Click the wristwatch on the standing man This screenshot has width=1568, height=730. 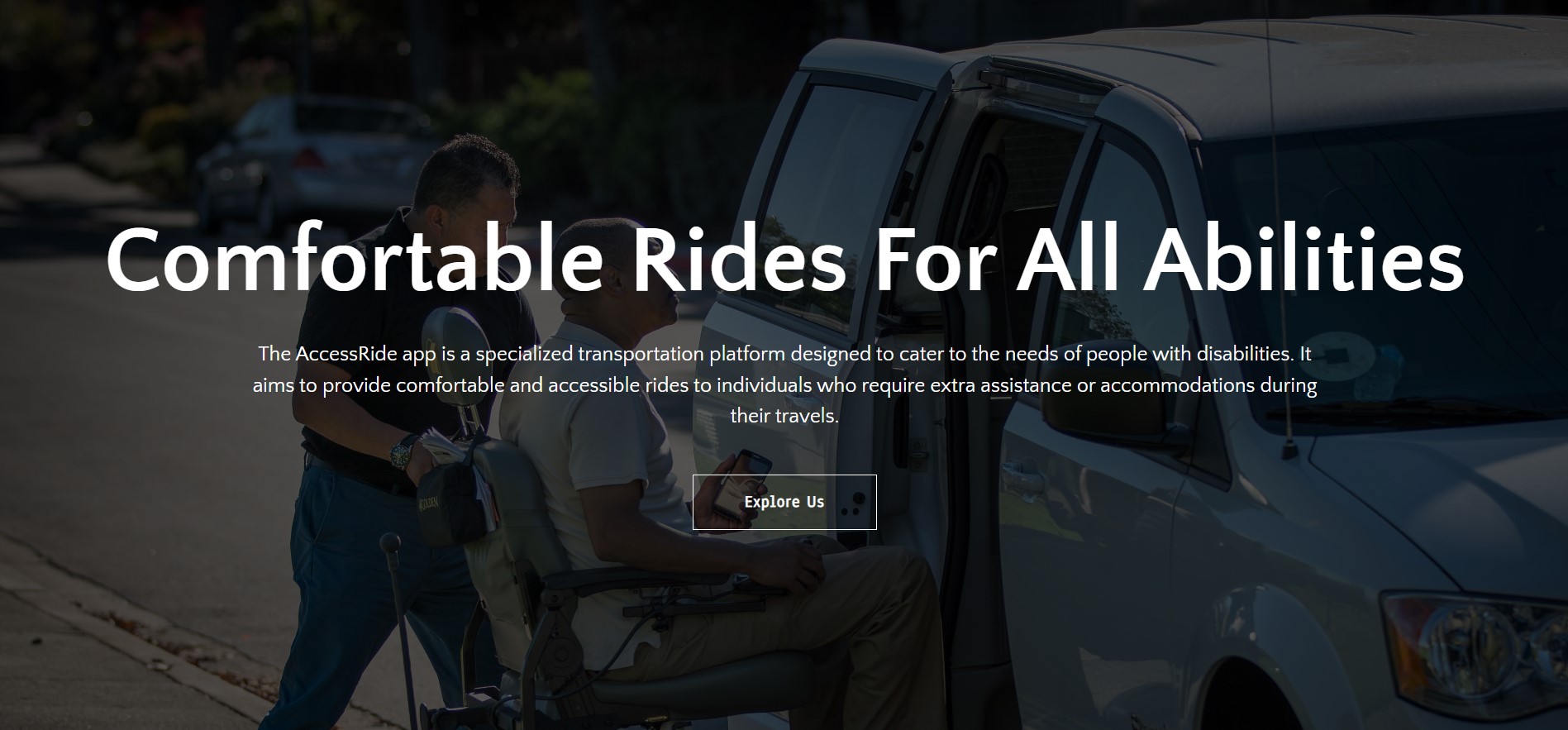point(403,453)
